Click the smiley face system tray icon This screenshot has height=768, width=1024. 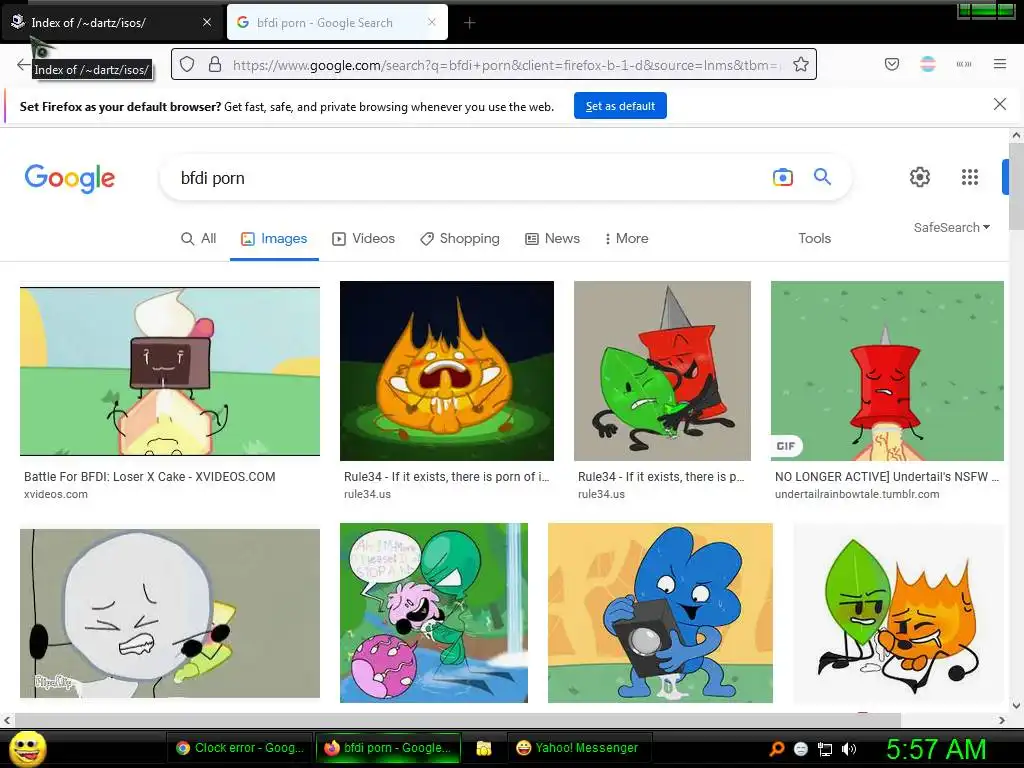coord(801,749)
